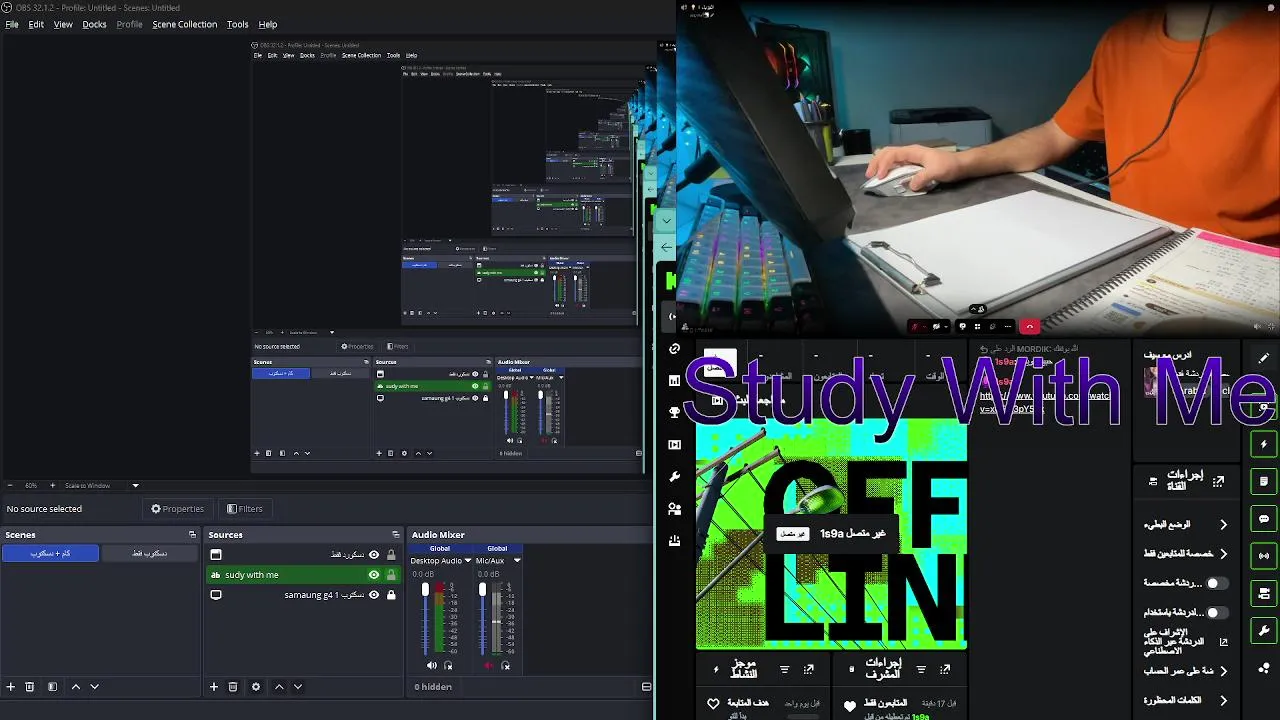This screenshot has height=720, width=1280.
Task: Move source up in Sources toolbar
Action: pos(279,687)
